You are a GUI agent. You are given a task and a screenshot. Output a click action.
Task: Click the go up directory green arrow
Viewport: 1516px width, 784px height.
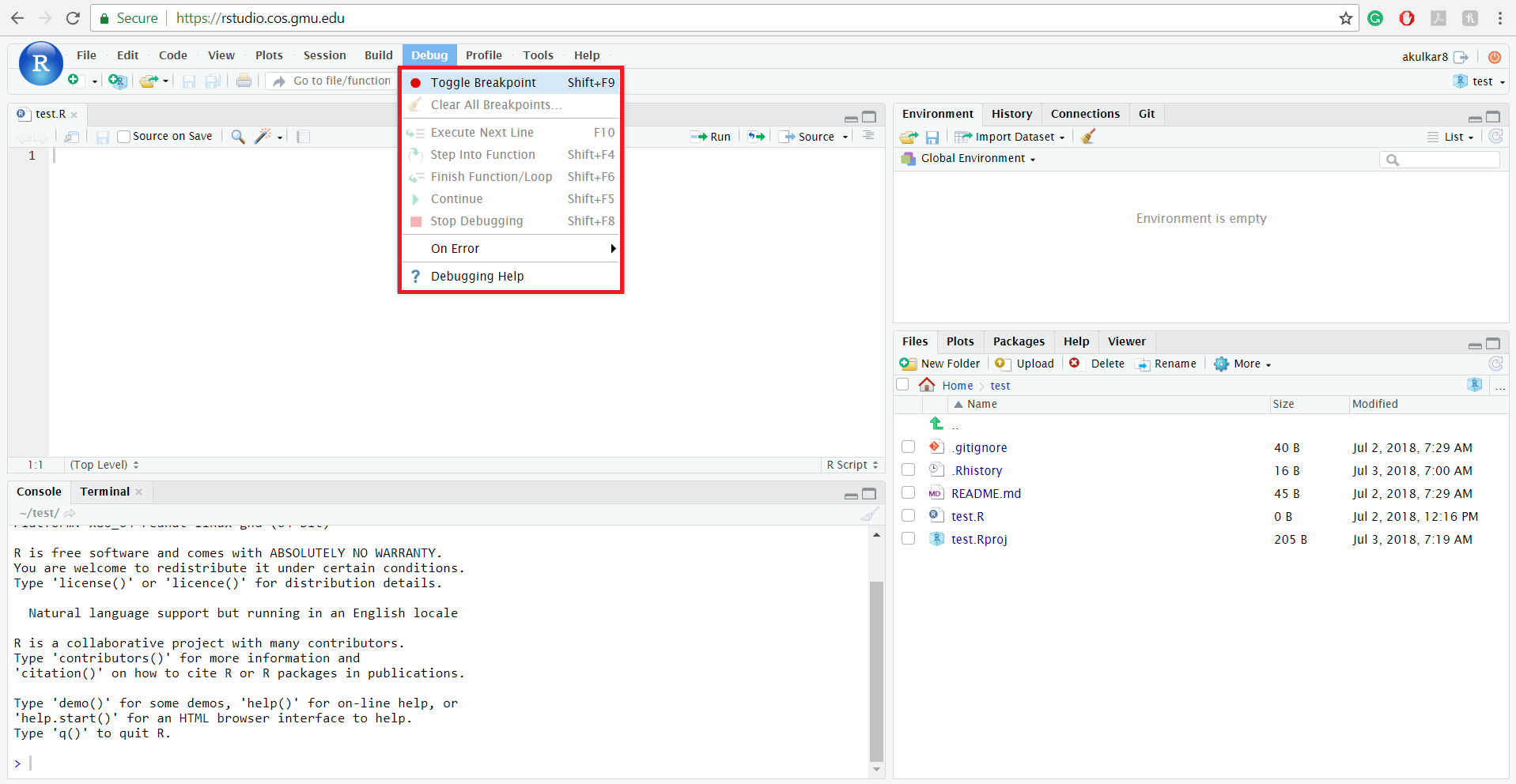coord(936,423)
